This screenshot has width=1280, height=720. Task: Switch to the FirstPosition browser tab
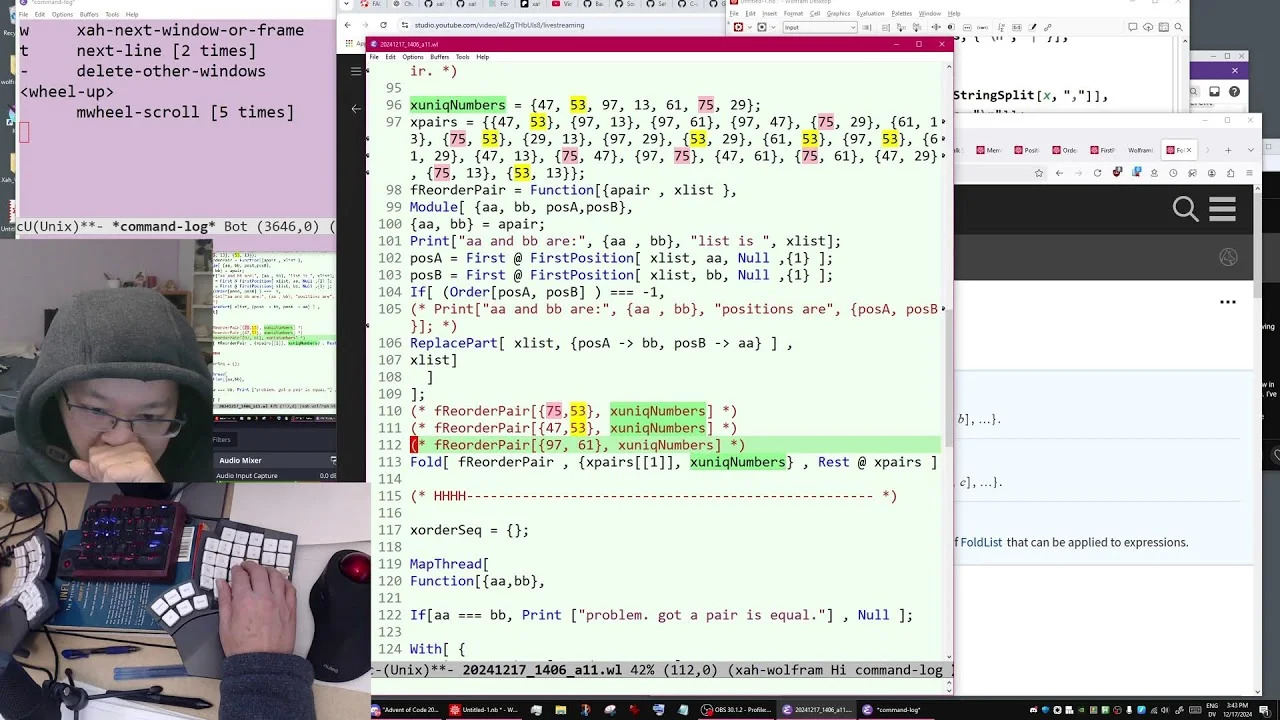click(x=1101, y=150)
